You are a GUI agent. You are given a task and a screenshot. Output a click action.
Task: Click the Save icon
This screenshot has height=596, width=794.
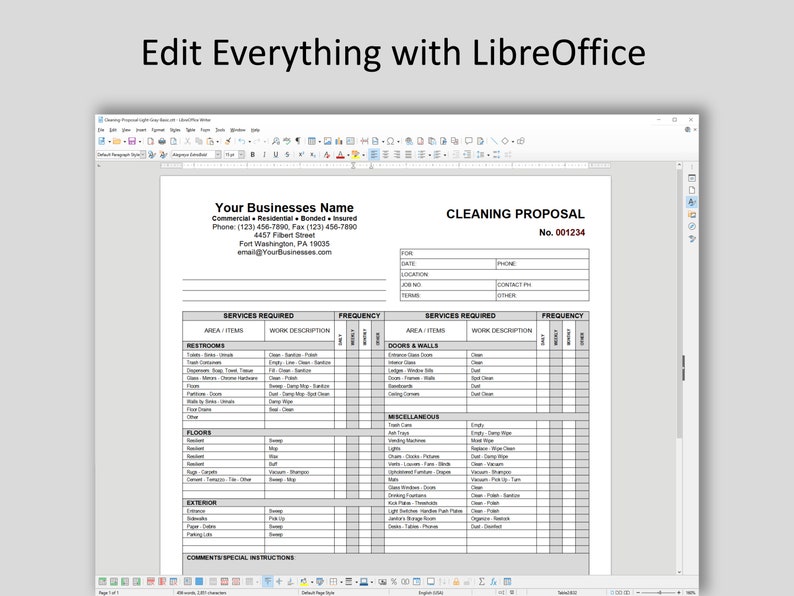pyautogui.click(x=132, y=141)
